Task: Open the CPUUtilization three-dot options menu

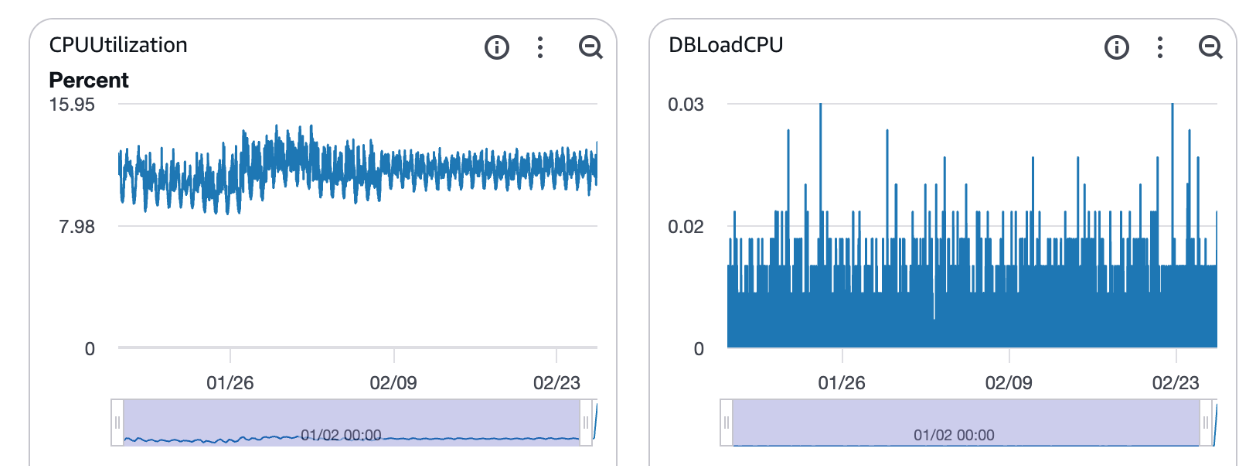Action: [540, 47]
